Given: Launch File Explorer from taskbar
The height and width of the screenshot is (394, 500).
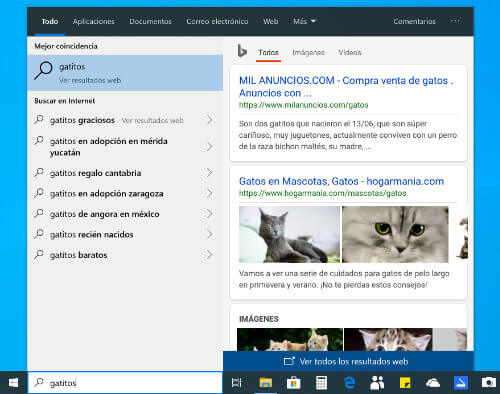Looking at the screenshot, I should [x=266, y=383].
